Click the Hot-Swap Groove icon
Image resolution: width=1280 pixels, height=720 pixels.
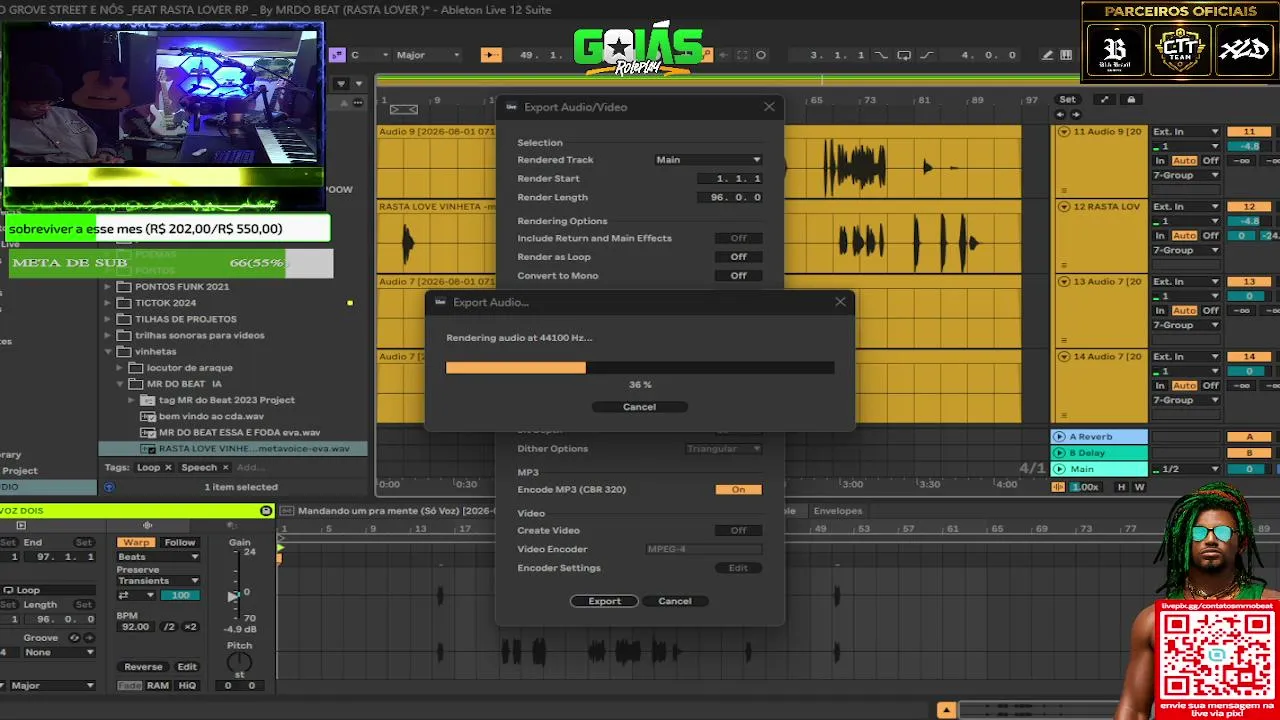(x=74, y=637)
